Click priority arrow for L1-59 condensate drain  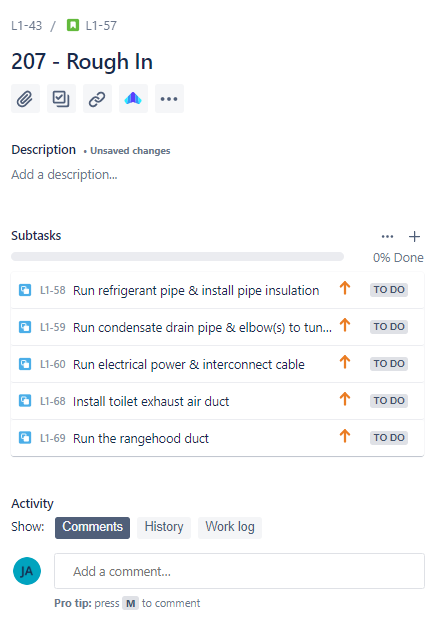pos(345,325)
